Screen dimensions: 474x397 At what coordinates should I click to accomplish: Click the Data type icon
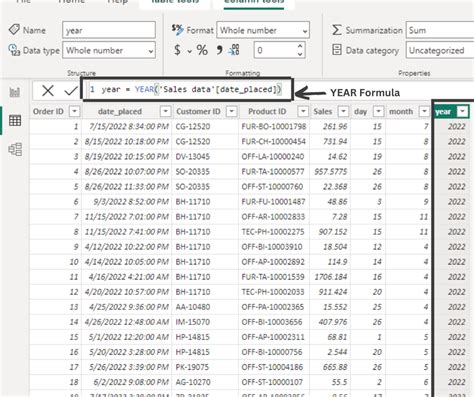pos(14,50)
